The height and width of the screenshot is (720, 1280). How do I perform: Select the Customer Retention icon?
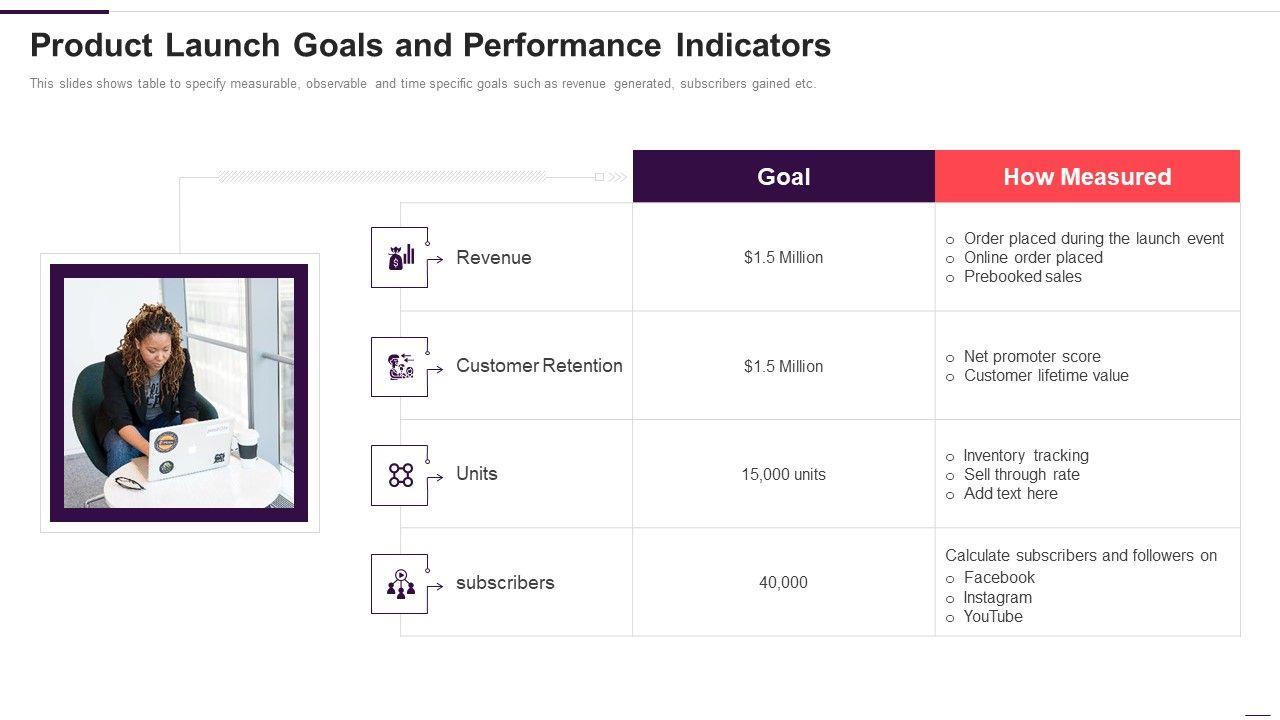pos(400,367)
